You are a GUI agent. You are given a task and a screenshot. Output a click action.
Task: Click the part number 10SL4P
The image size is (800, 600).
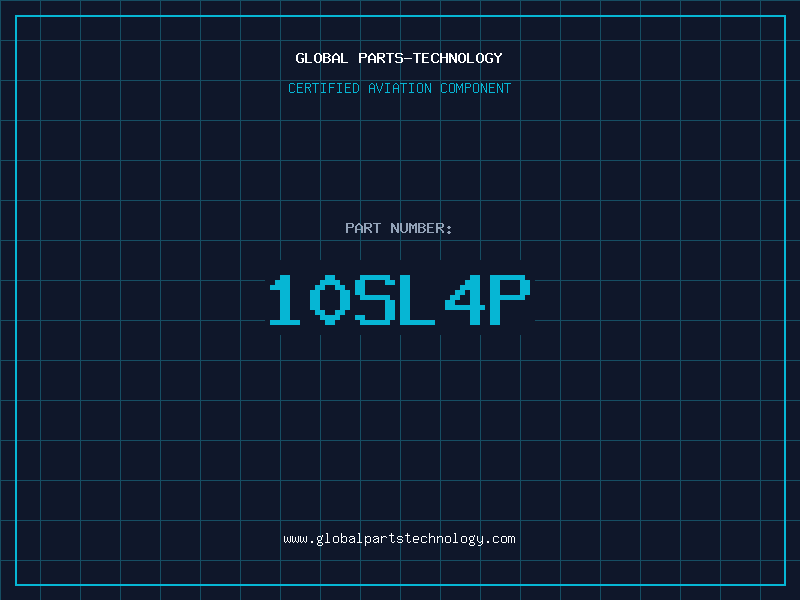(x=400, y=299)
